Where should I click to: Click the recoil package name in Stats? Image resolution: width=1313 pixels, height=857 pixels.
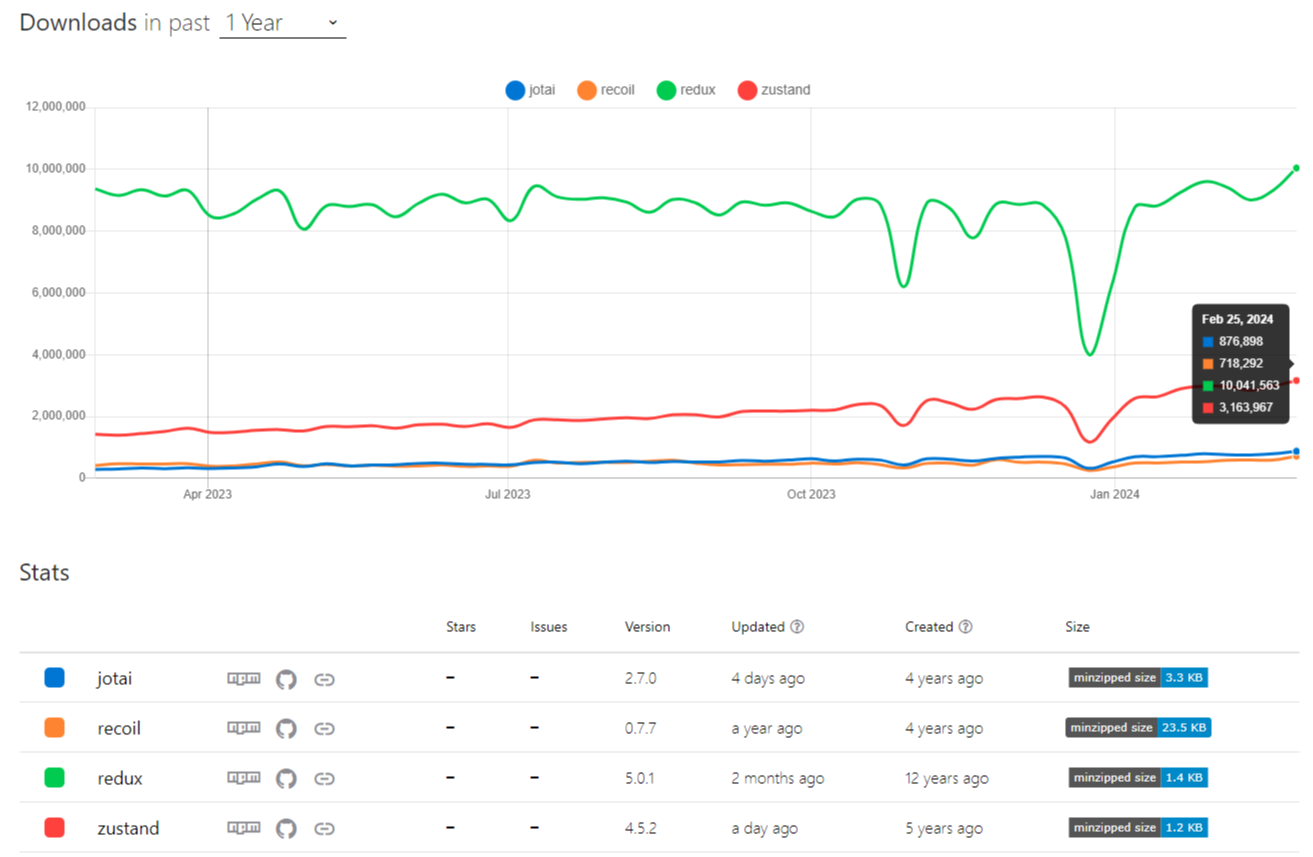[119, 729]
